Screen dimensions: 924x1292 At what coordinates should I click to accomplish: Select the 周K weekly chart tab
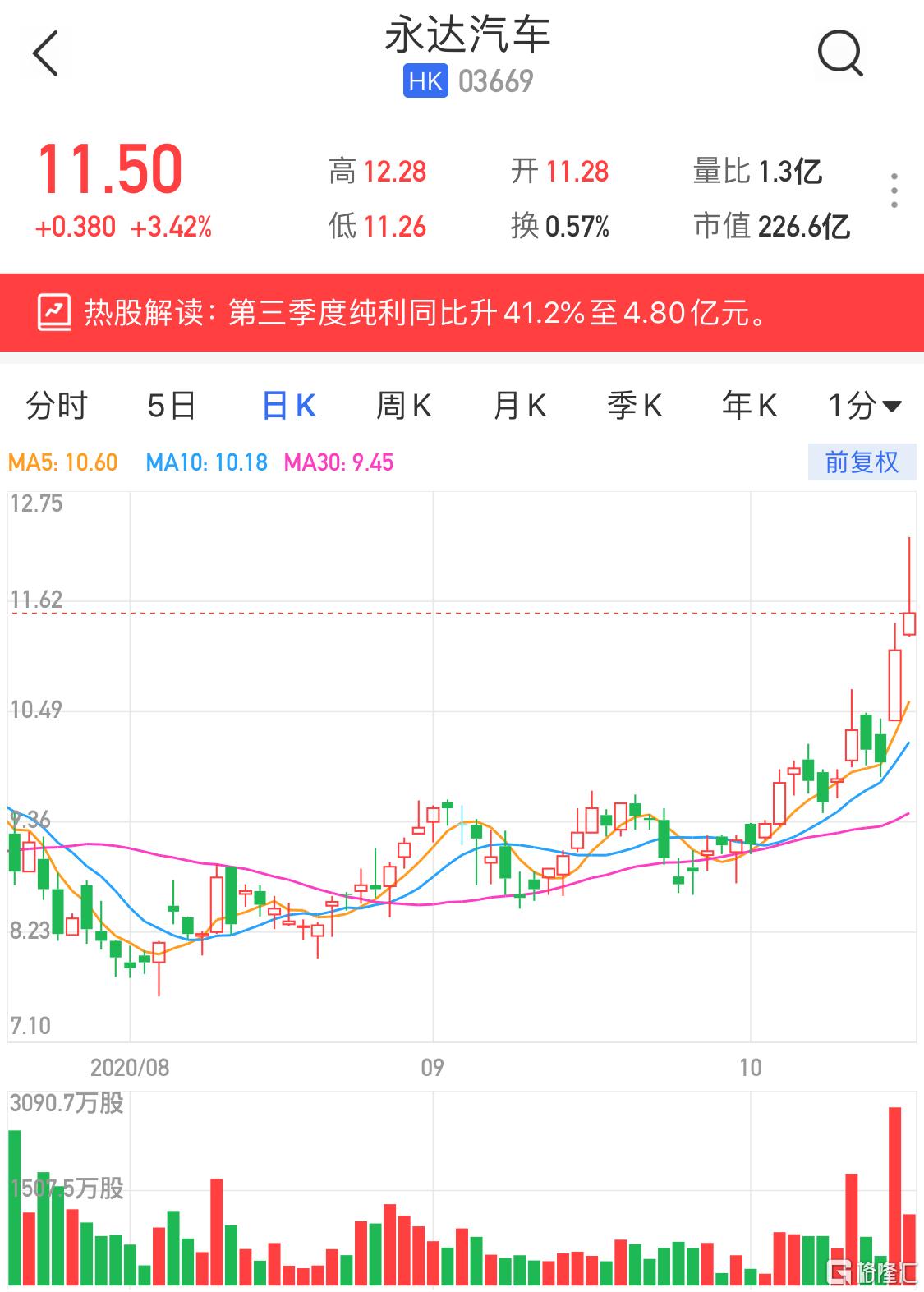tap(403, 406)
